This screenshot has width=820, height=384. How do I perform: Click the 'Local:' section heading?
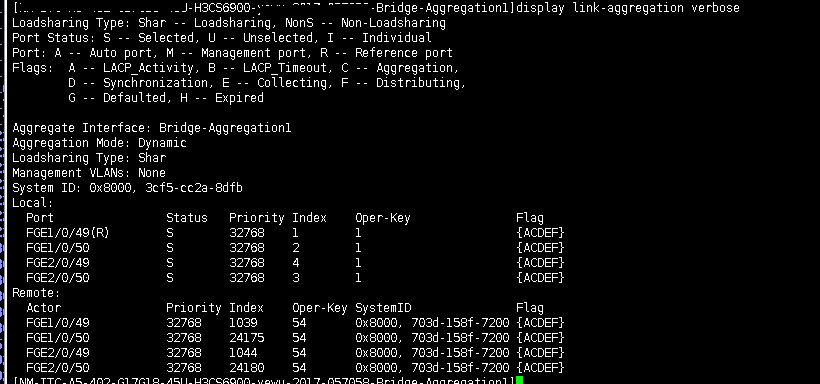tap(33, 203)
